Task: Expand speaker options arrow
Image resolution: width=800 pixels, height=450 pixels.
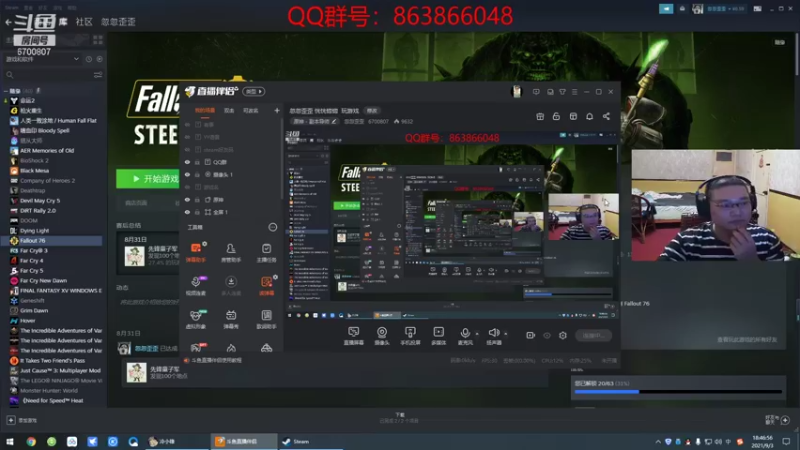Action: (x=506, y=334)
